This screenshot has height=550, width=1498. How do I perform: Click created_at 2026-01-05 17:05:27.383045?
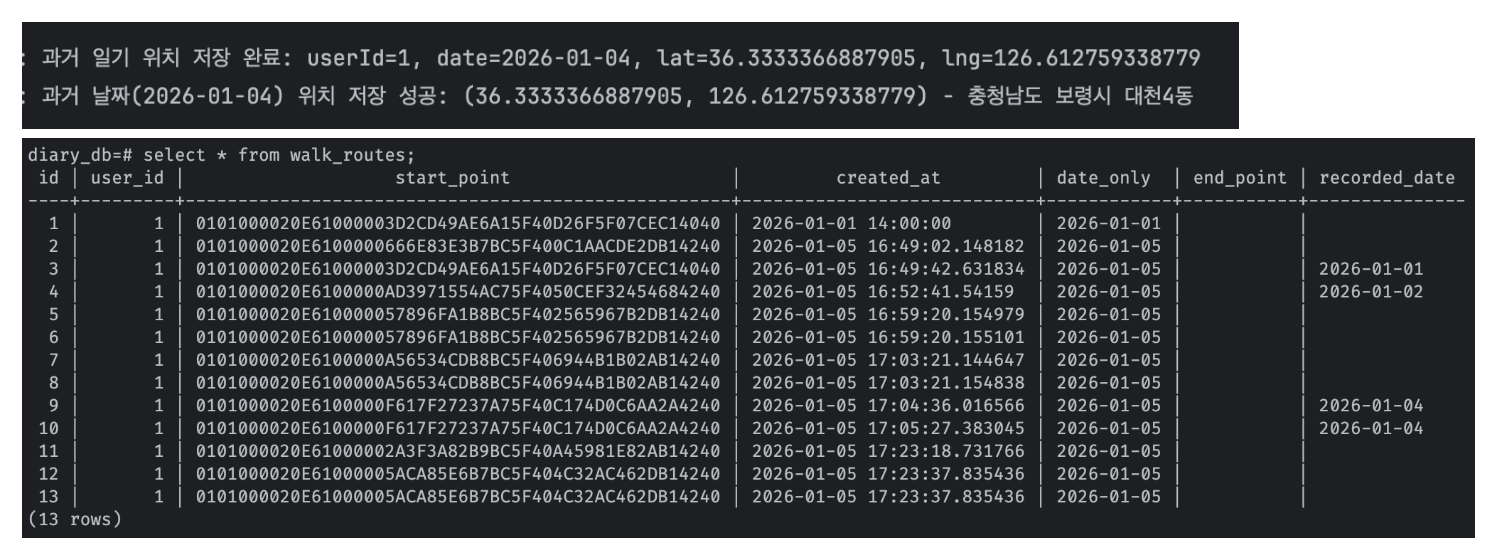pos(888,428)
